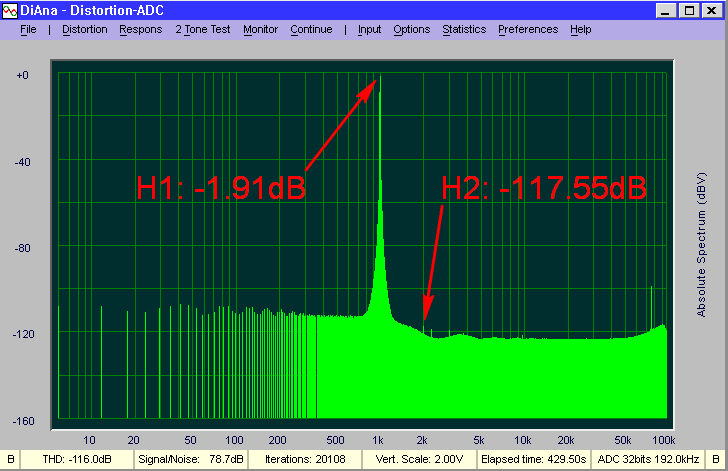Click the 50 frequency axis label
728x471 pixels.
tap(190, 440)
